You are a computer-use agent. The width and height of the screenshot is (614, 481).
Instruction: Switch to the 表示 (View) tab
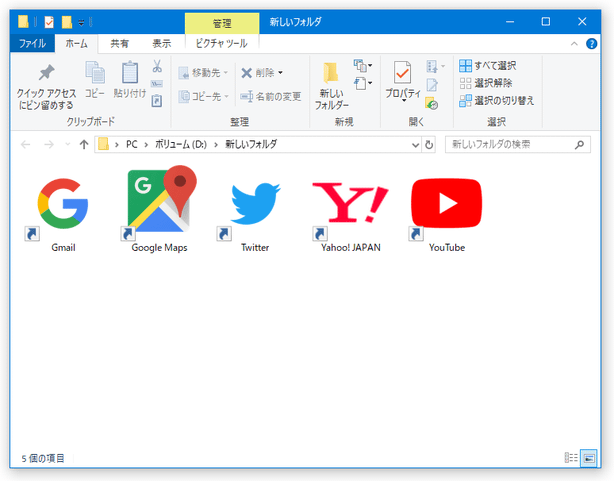pos(161,43)
